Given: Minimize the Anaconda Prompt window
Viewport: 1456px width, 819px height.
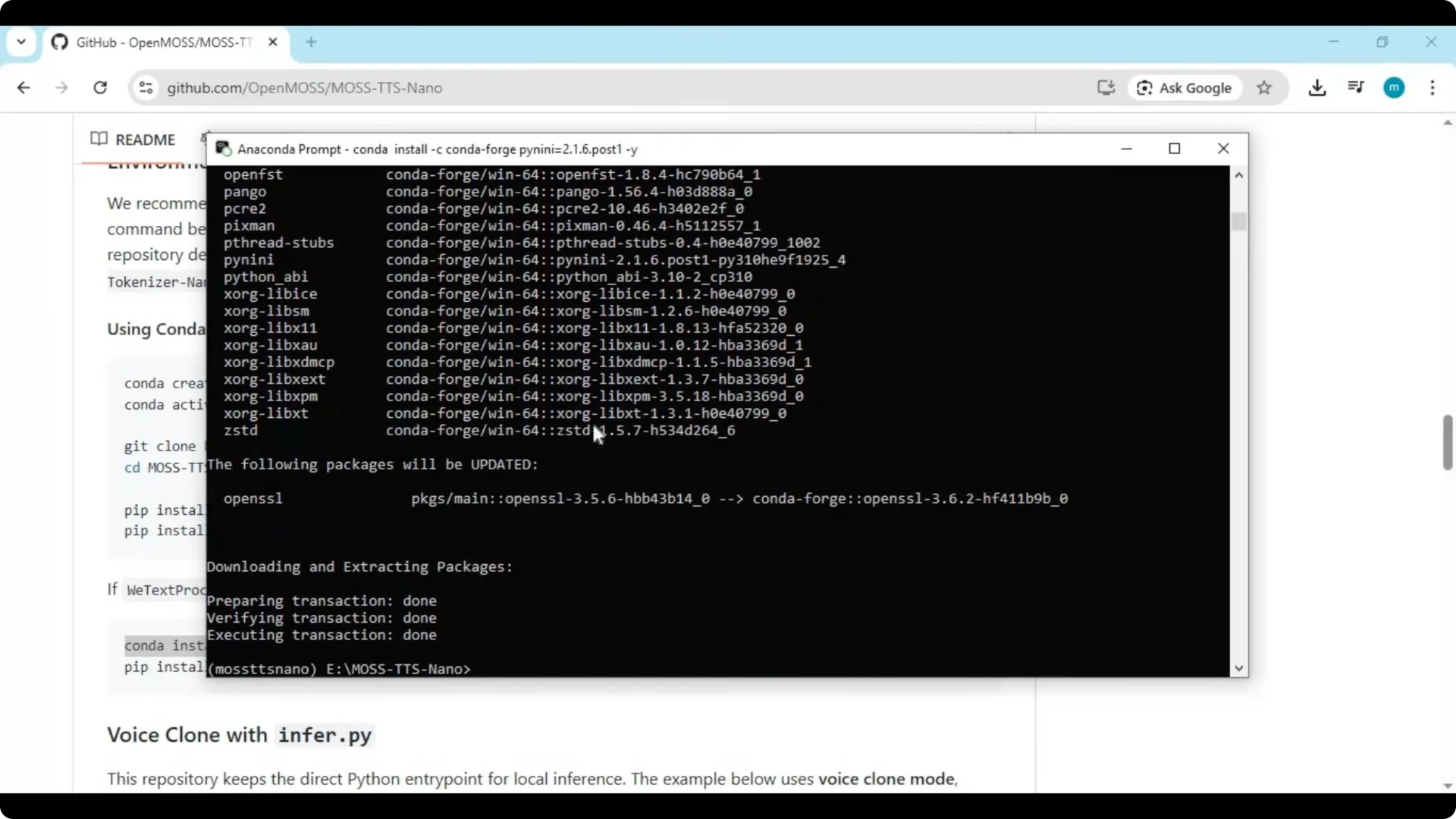Looking at the screenshot, I should [1127, 149].
